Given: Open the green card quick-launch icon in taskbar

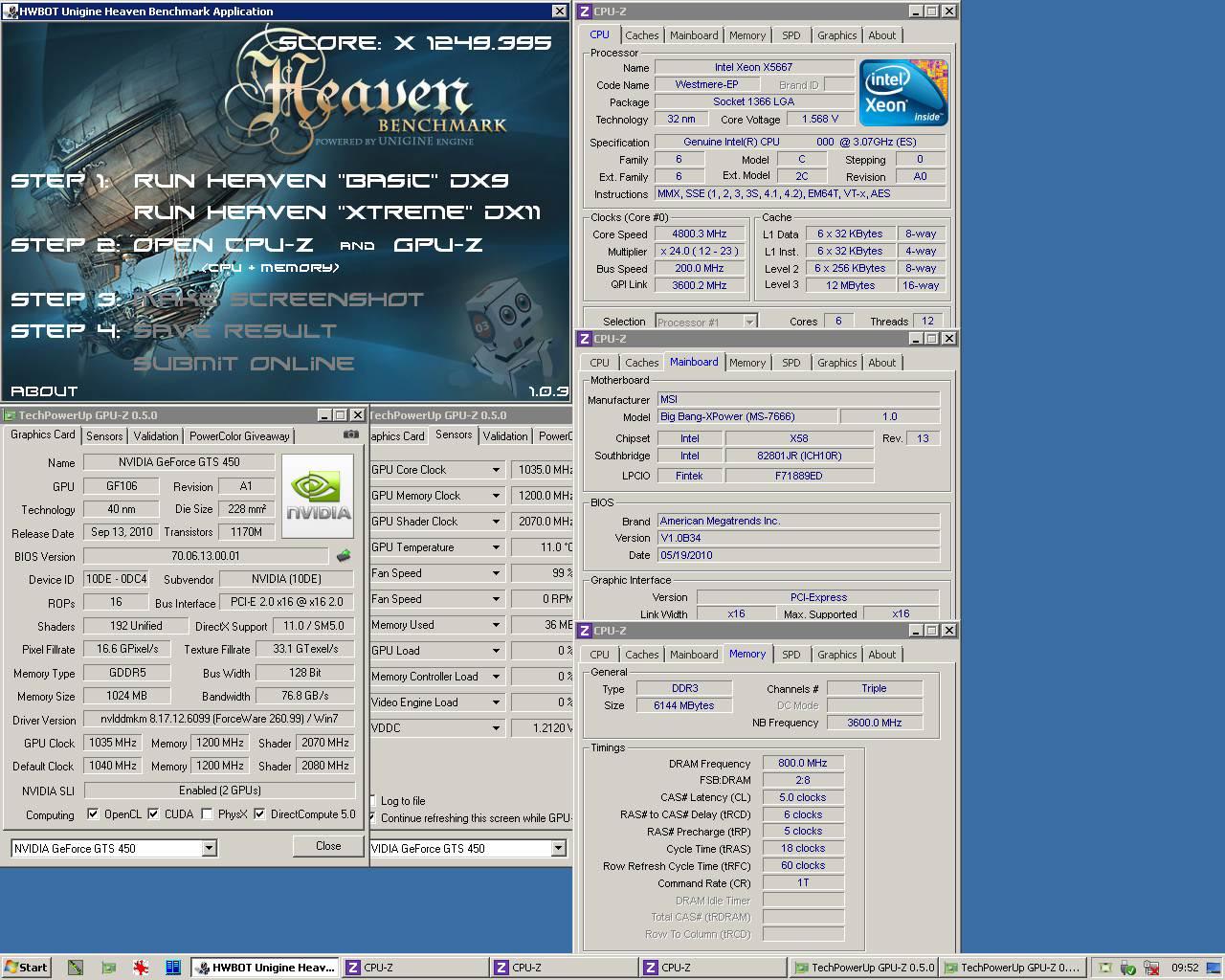Looking at the screenshot, I should (x=108, y=968).
